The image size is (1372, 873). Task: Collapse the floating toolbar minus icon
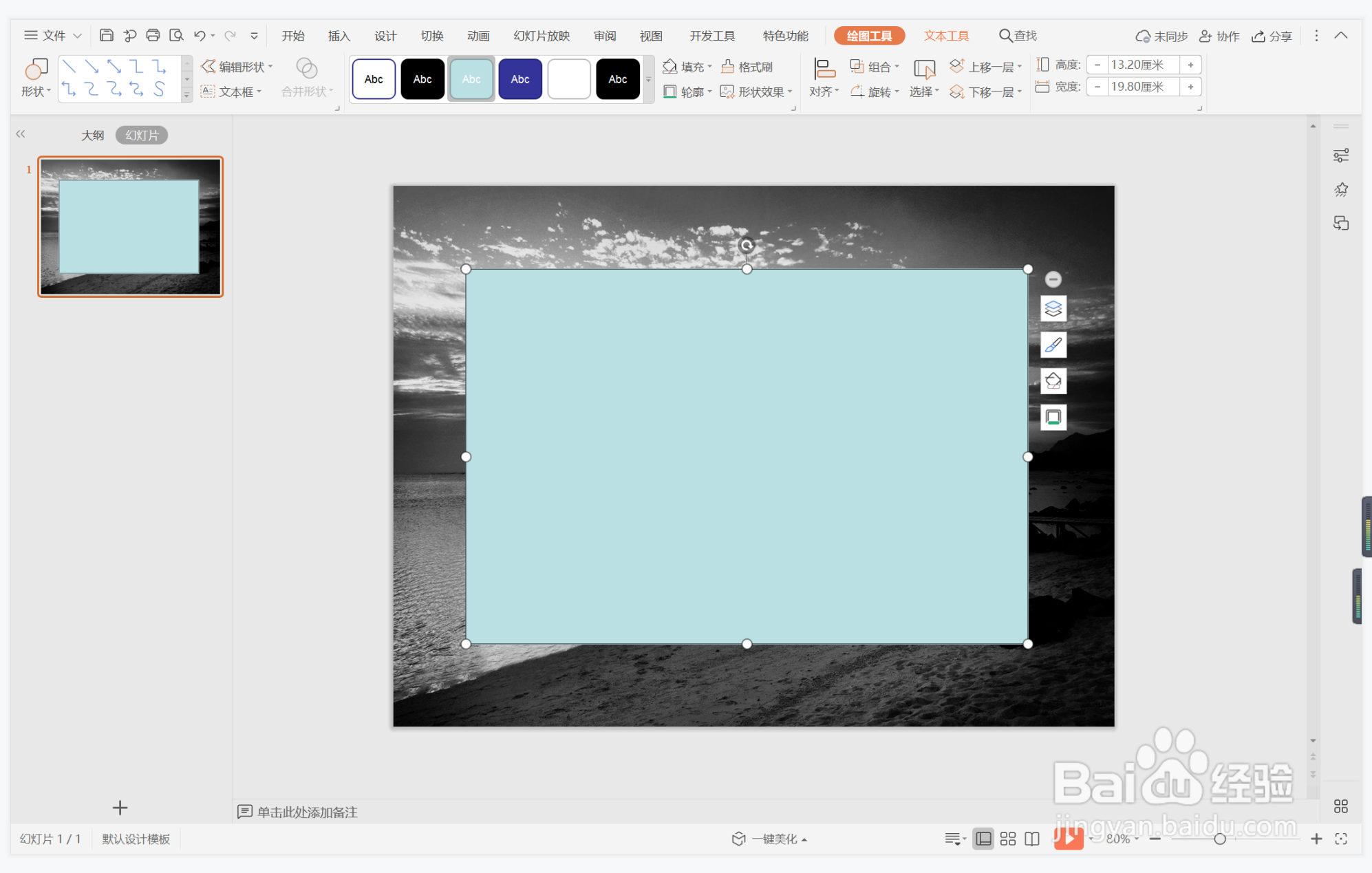pos(1053,279)
